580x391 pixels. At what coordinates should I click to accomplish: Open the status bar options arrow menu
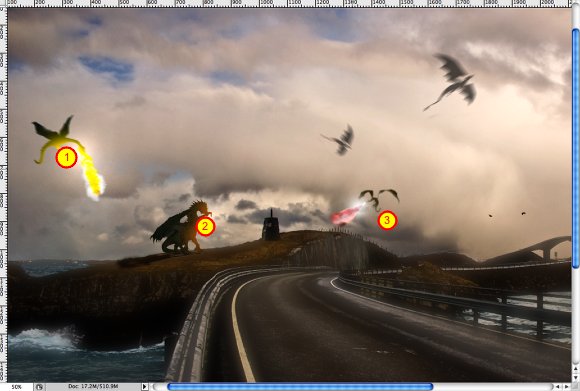click(x=145, y=387)
